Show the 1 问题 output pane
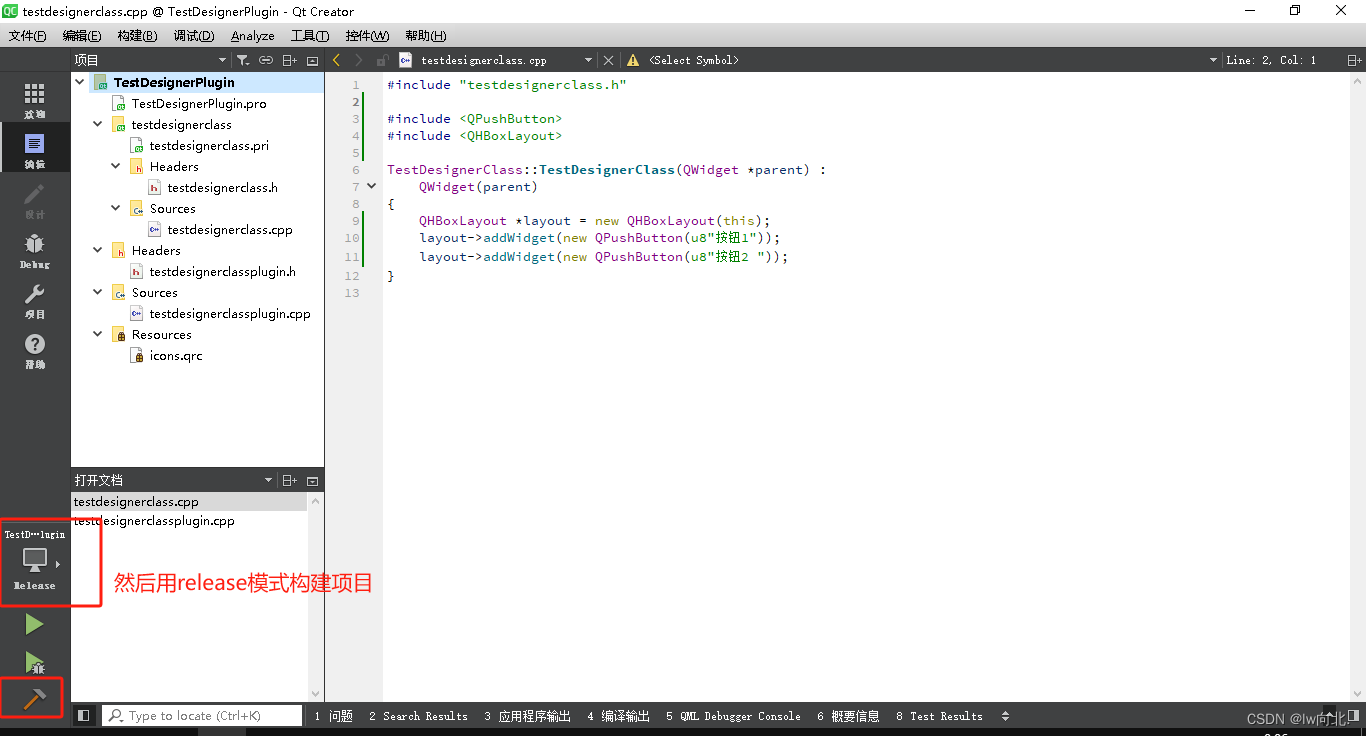 click(334, 716)
